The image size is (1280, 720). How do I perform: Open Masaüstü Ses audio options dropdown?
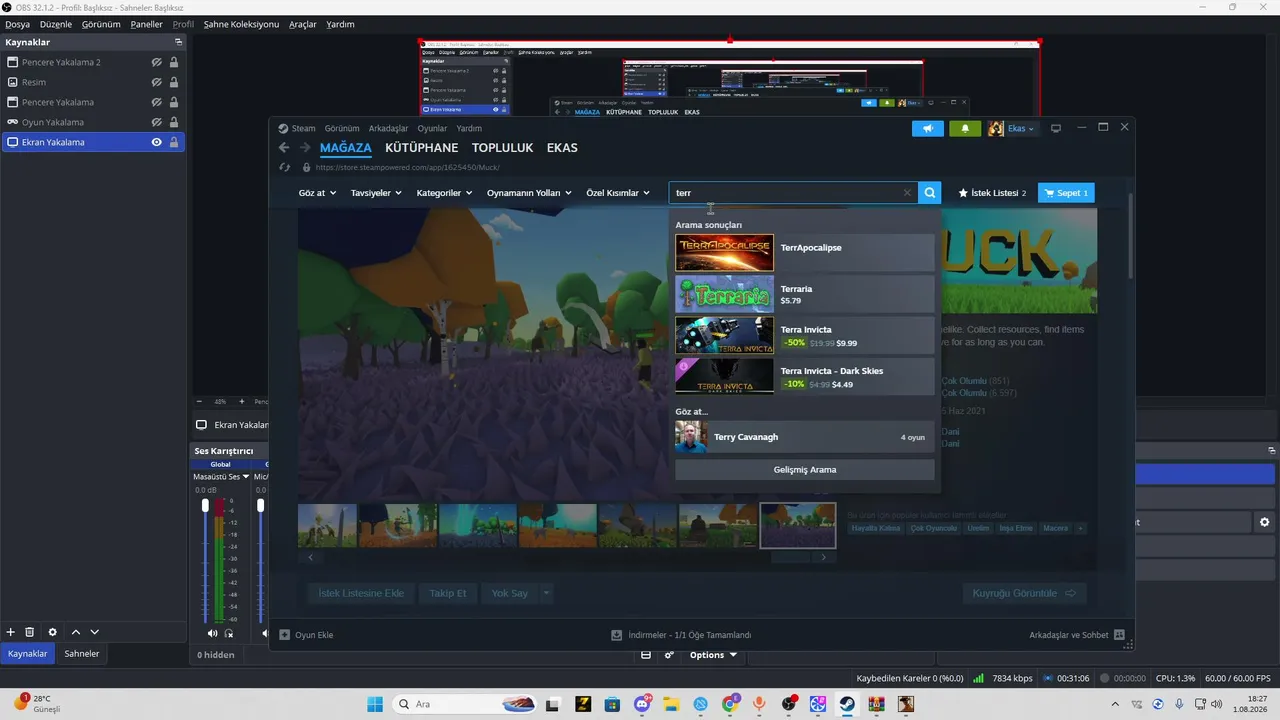tap(246, 477)
